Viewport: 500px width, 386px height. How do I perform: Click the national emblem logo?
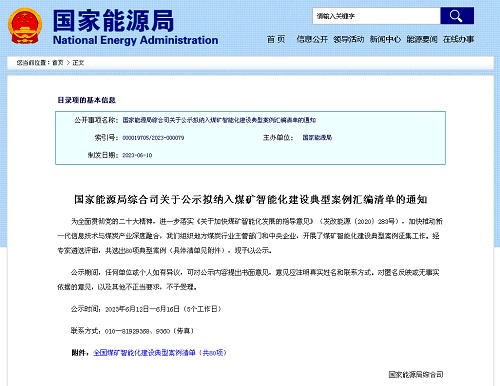[25, 26]
